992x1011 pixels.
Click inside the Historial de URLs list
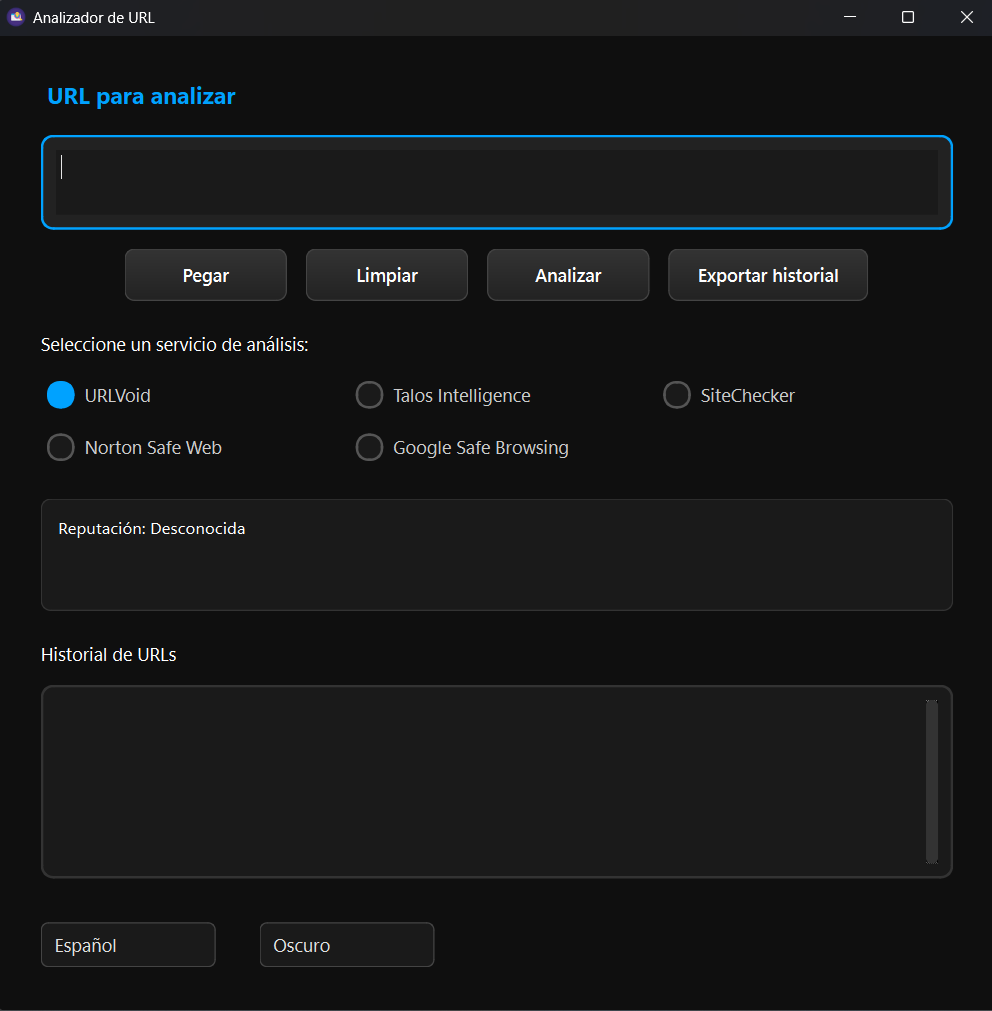[x=480, y=780]
